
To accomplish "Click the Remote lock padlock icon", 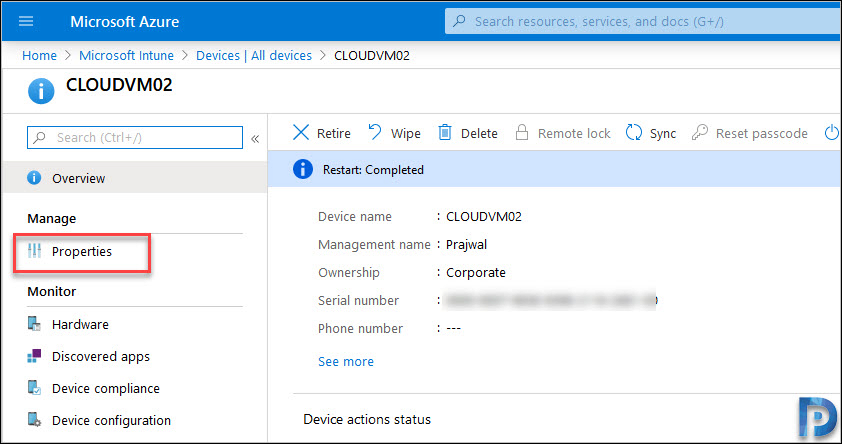I will tap(521, 132).
